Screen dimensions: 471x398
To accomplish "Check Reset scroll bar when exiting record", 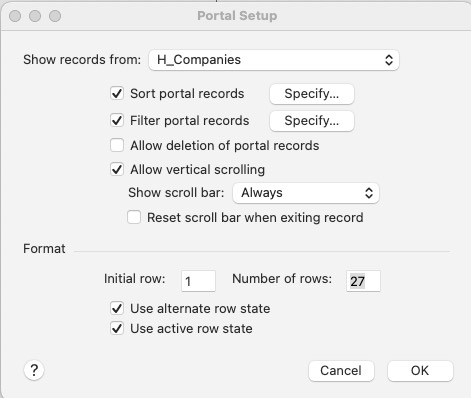I will pyautogui.click(x=134, y=218).
